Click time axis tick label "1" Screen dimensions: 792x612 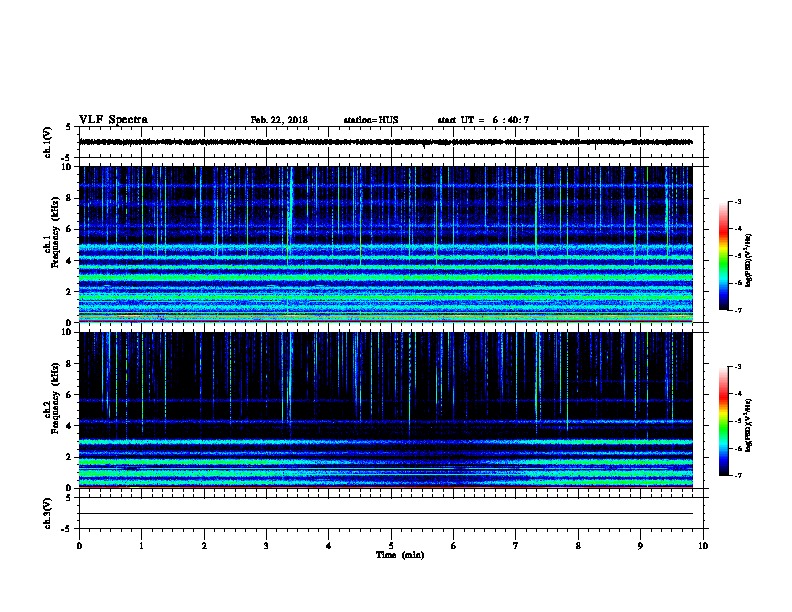click(x=141, y=546)
